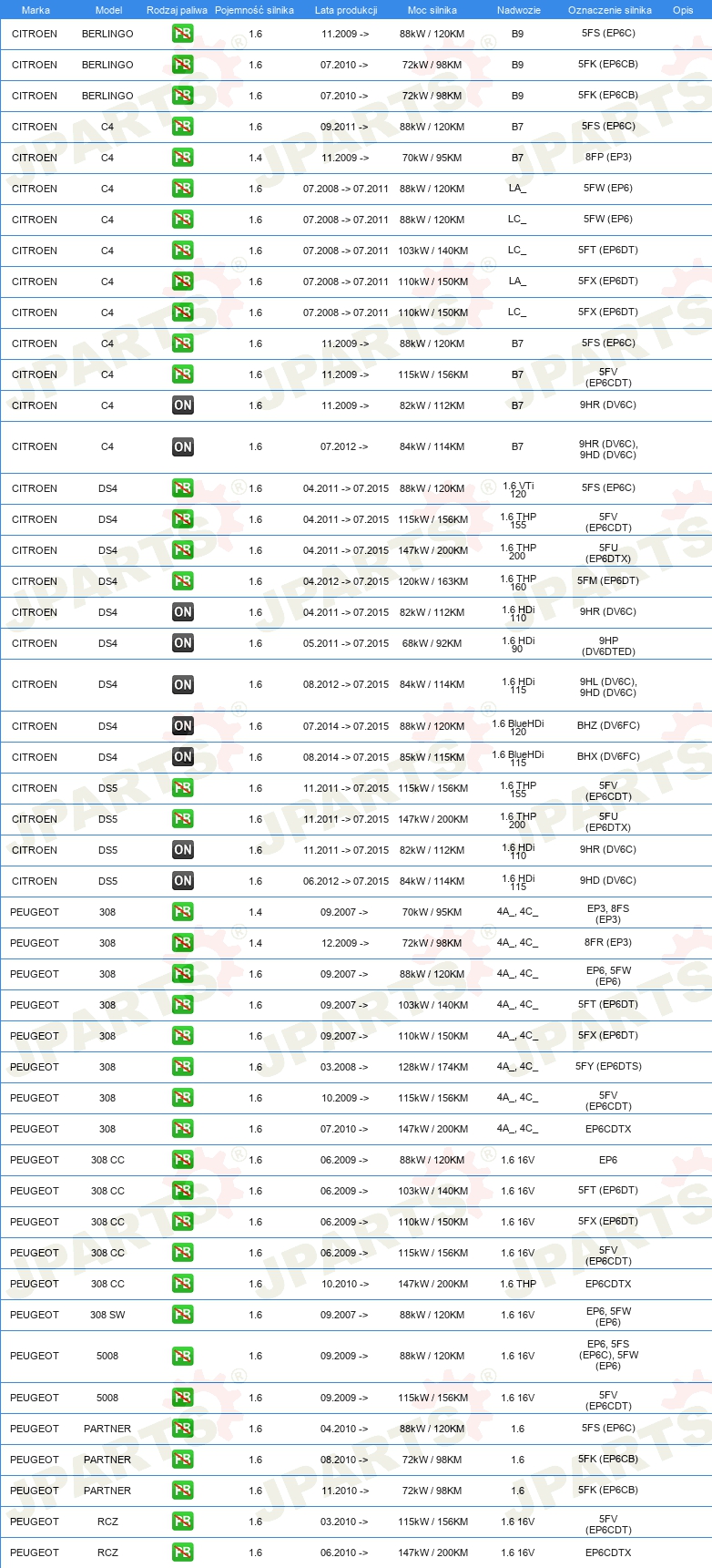
Task: Select power value 128kW / 174KM
Action: click(x=432, y=1067)
